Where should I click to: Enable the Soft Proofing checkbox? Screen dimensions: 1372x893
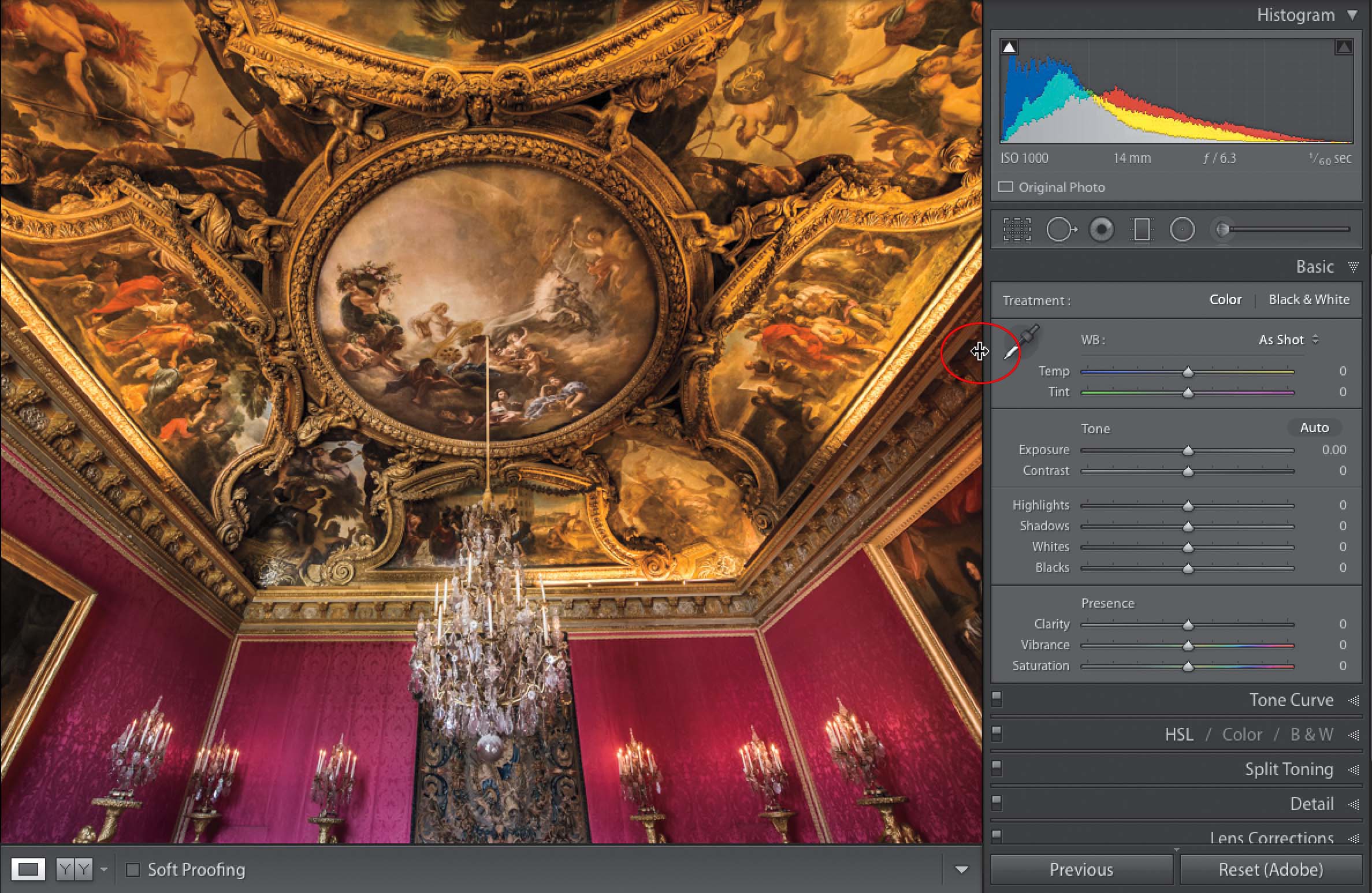click(x=133, y=870)
